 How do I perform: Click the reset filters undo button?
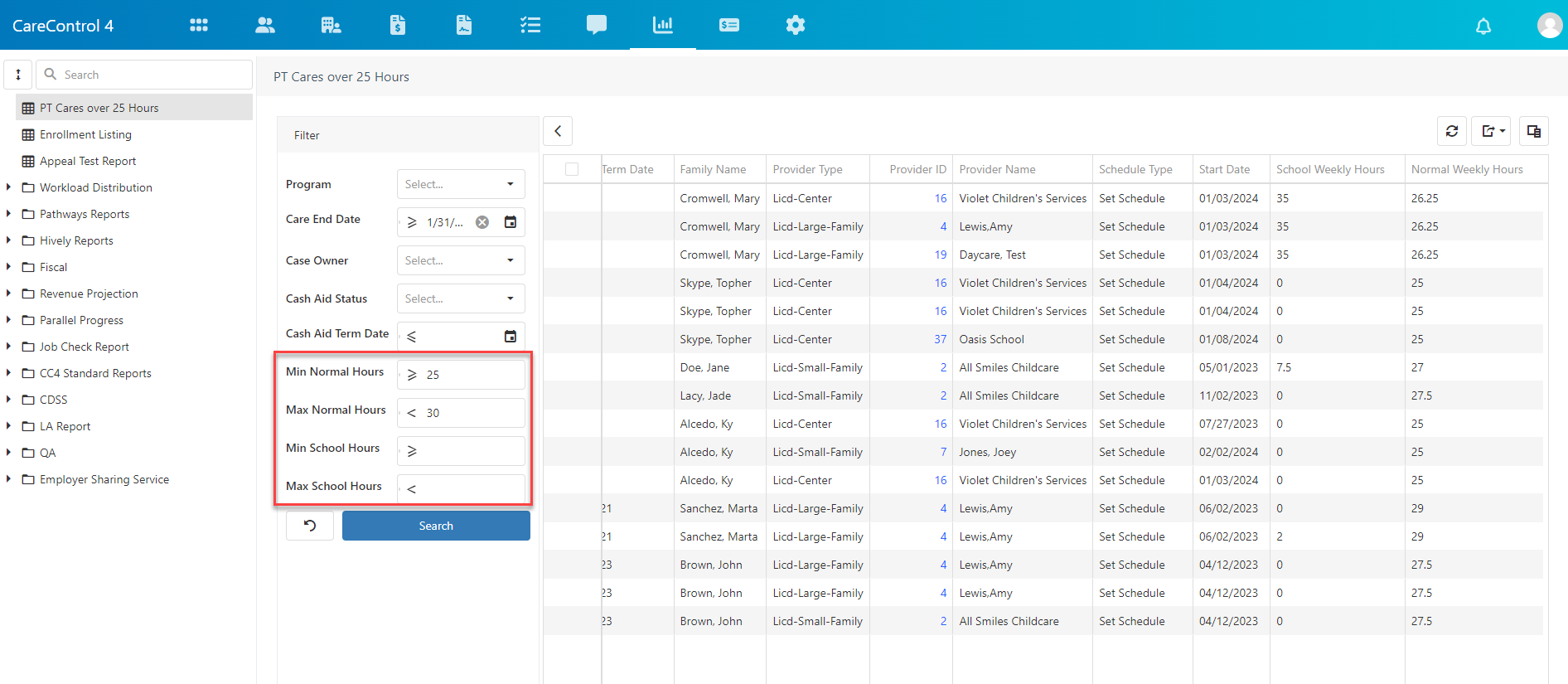coord(310,526)
